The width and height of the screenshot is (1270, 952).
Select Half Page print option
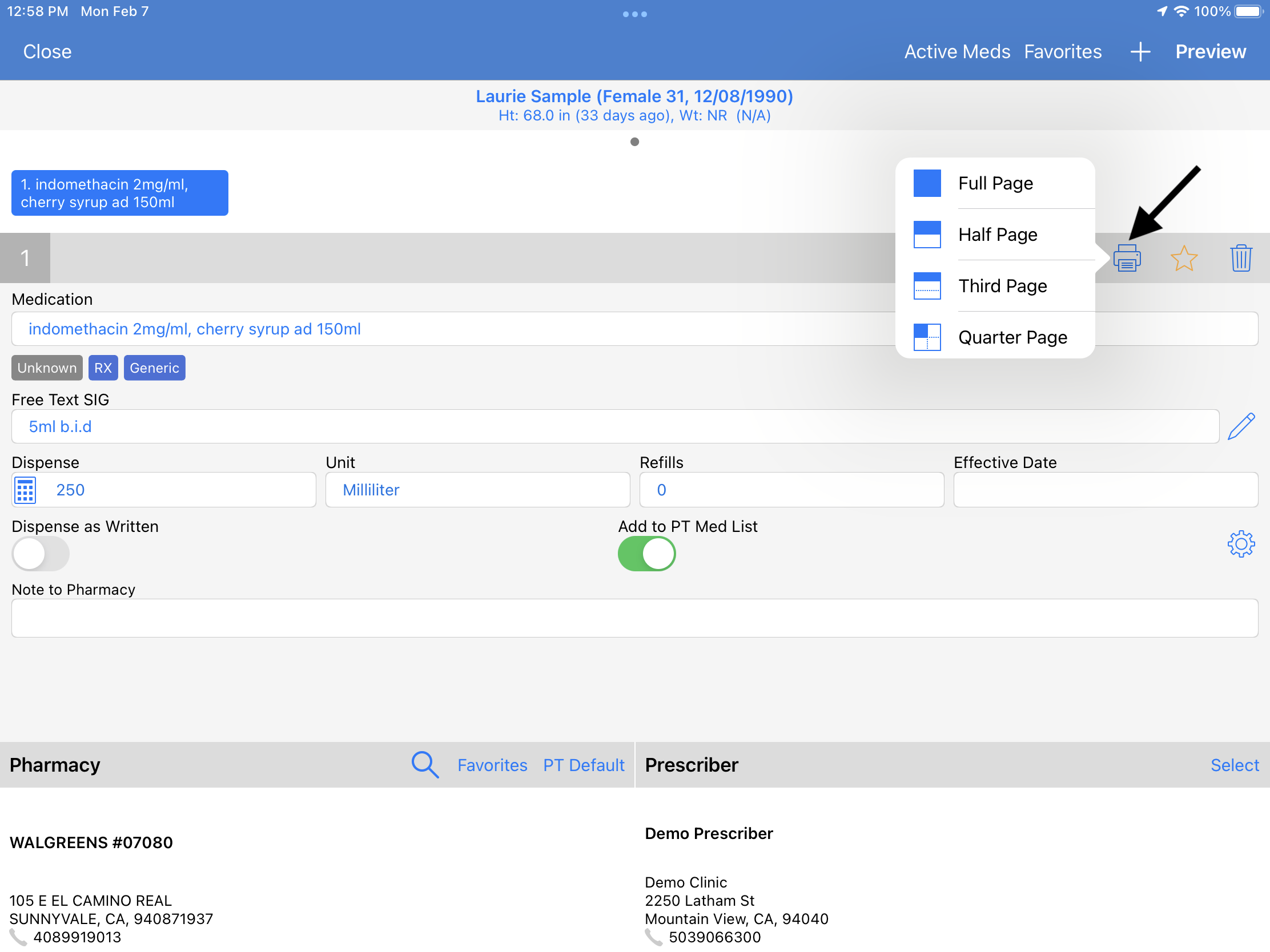click(995, 234)
